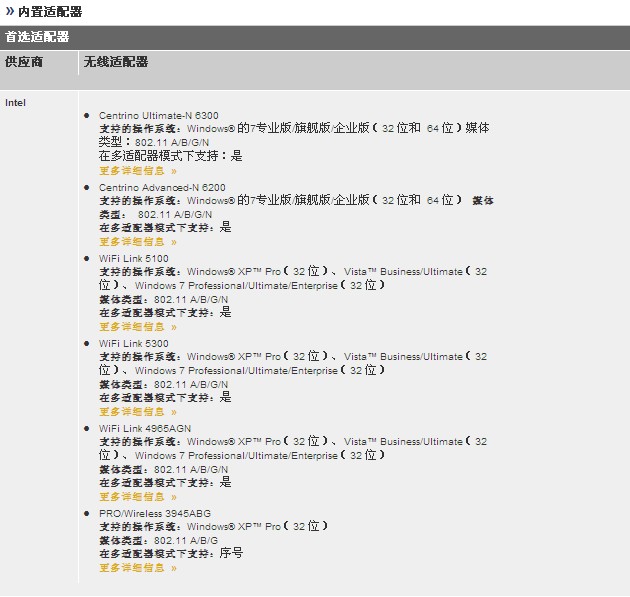Open 更多详细信息 under Centrino Advanced-N 6200
The height and width of the screenshot is (597, 630).
point(137,242)
